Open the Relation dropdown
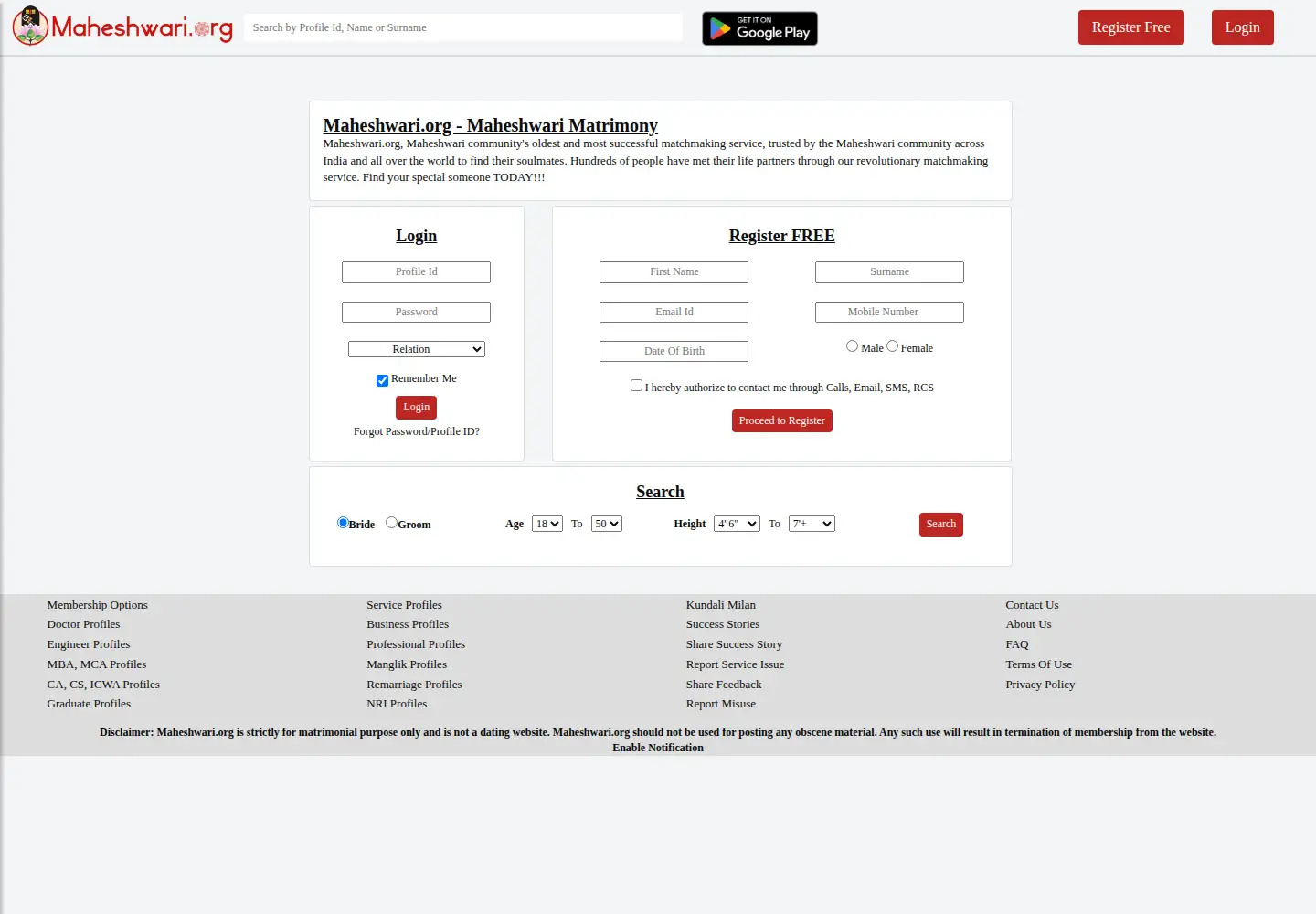 pos(417,349)
